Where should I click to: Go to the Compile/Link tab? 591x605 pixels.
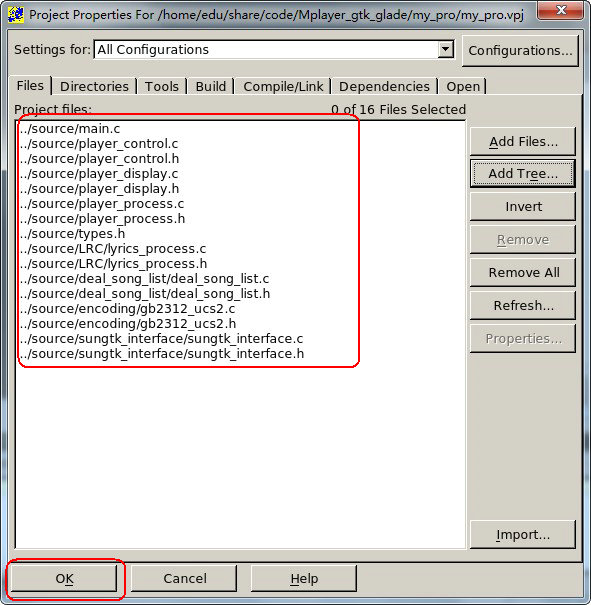point(283,86)
